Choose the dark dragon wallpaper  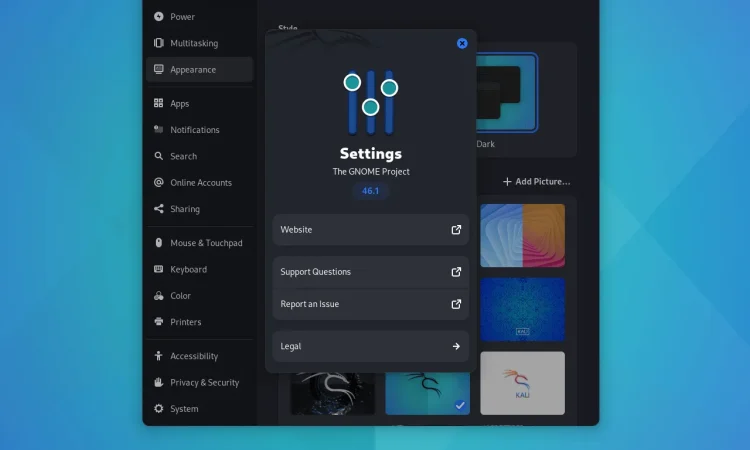click(333, 393)
